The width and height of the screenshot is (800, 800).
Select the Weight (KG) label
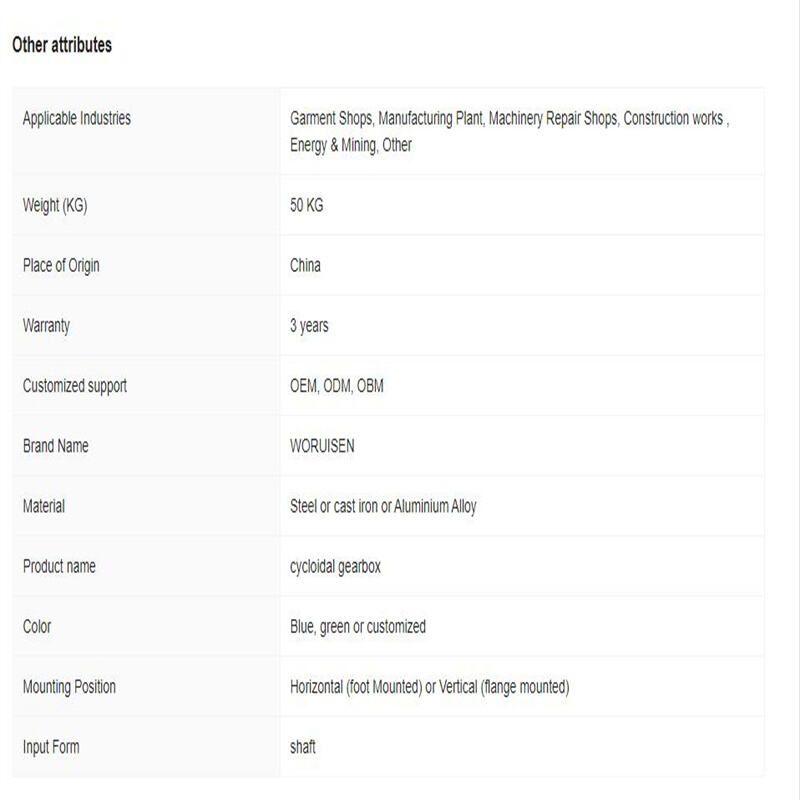55,205
